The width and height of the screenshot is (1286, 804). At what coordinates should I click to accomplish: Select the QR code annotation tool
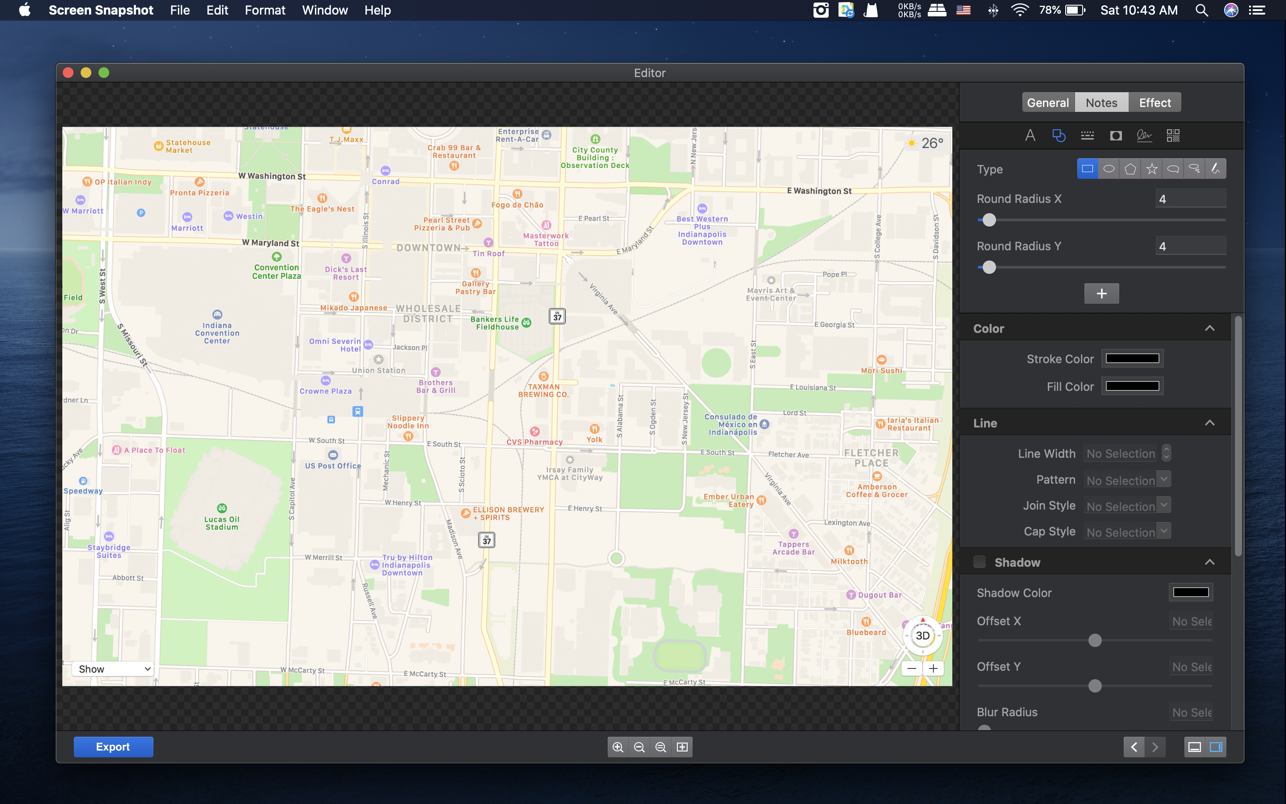click(1172, 135)
